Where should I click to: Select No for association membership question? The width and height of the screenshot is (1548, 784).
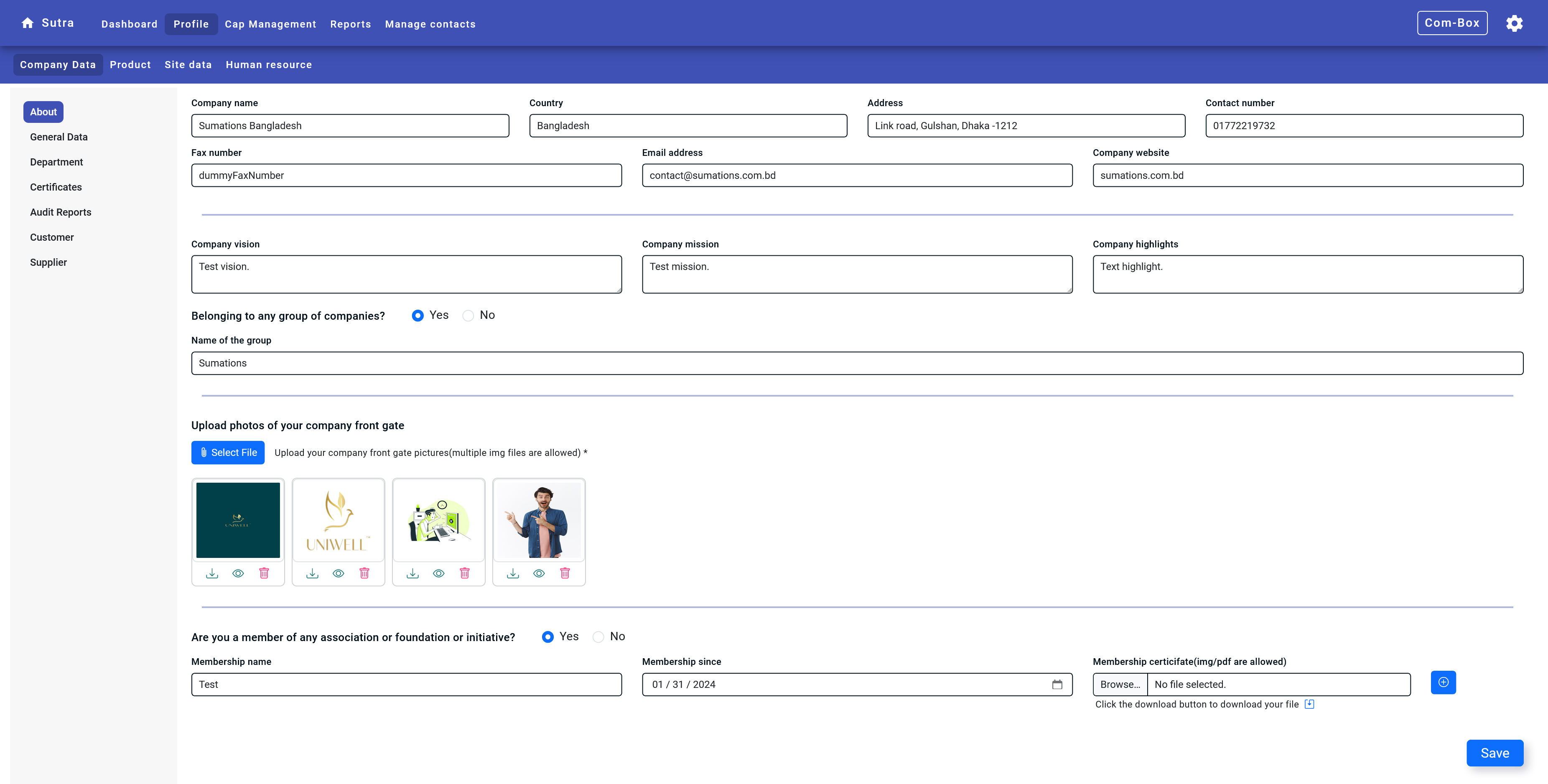click(x=598, y=637)
